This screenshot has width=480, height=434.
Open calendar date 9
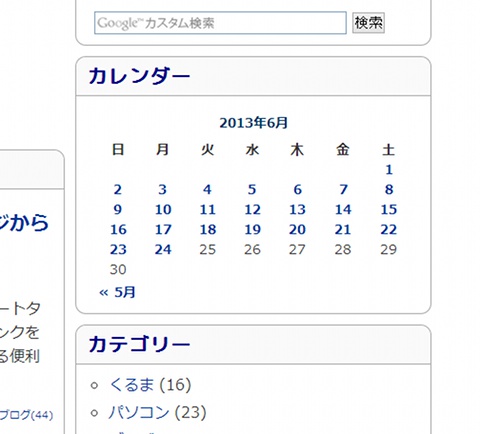coord(118,210)
